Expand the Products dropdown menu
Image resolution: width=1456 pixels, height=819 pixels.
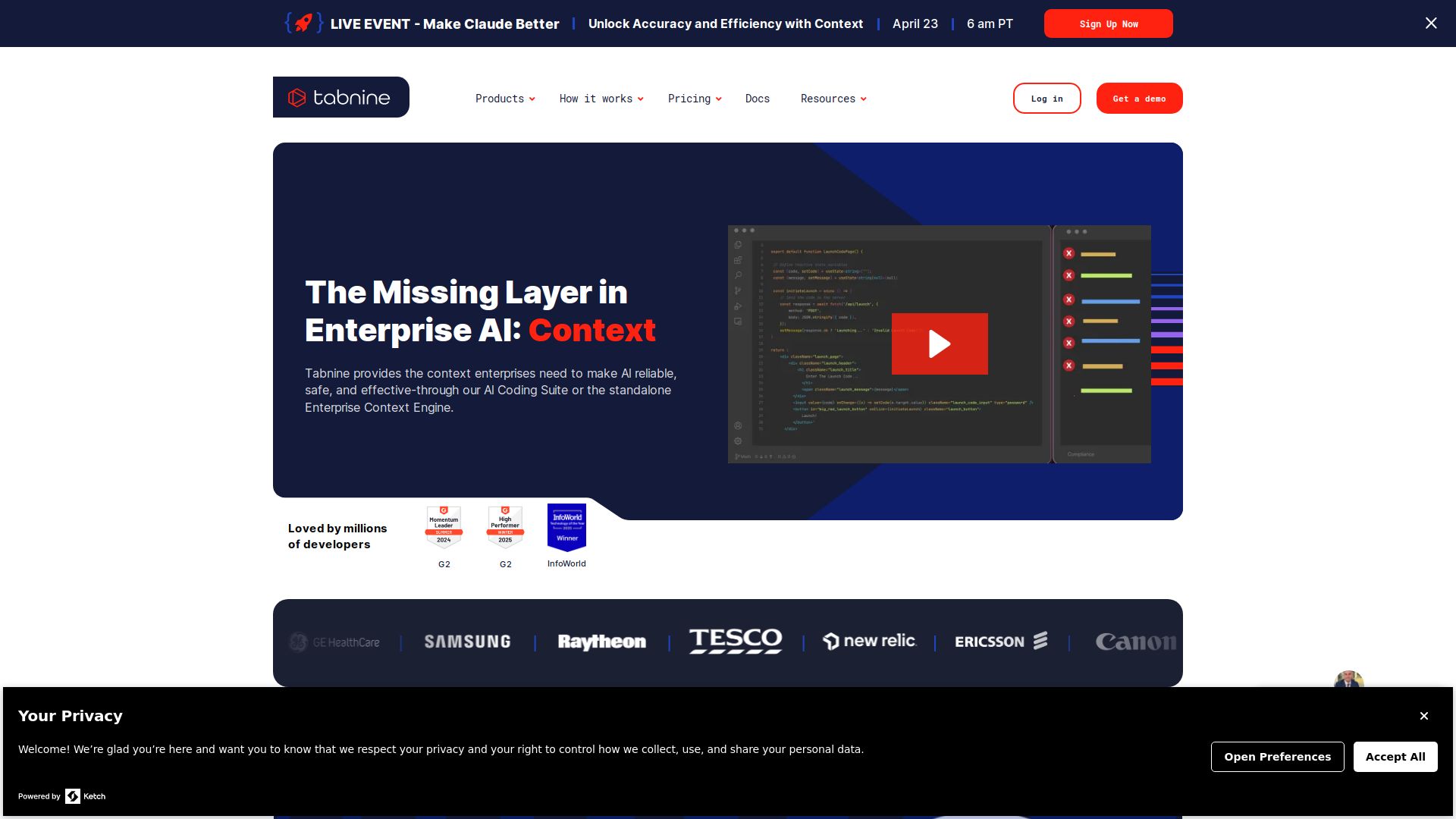click(504, 99)
